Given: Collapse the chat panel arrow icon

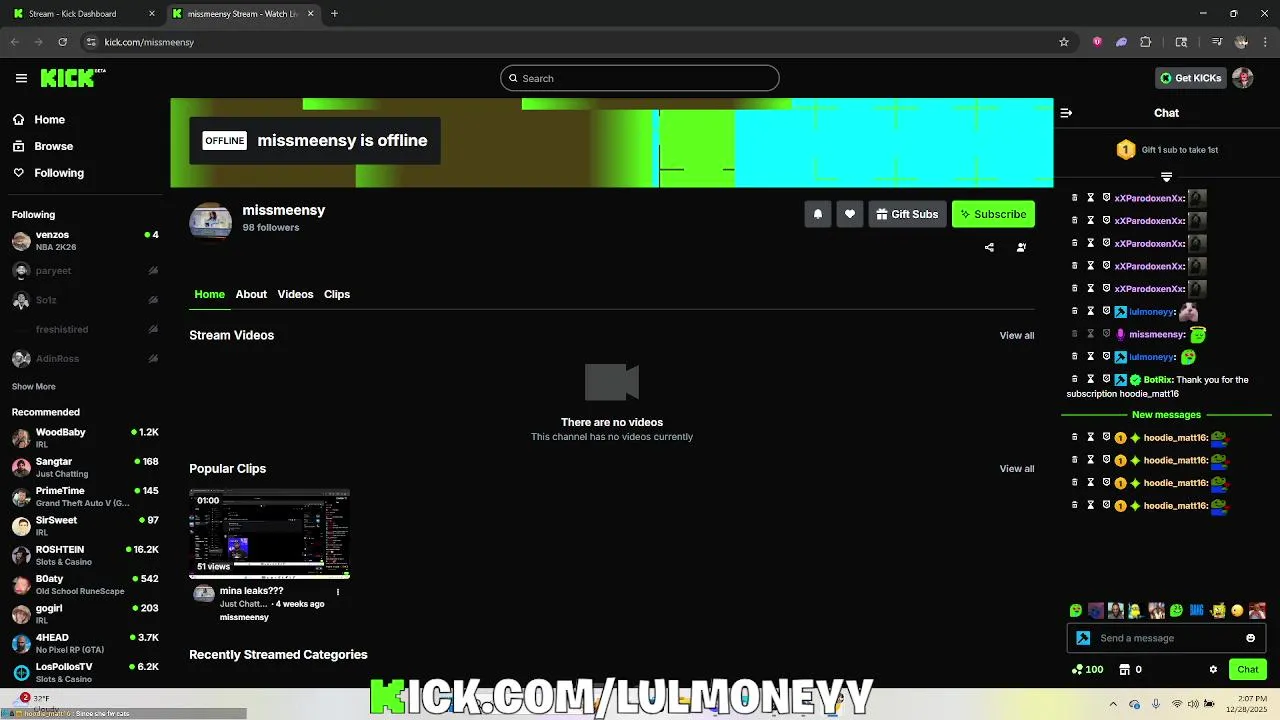Looking at the screenshot, I should point(1066,113).
